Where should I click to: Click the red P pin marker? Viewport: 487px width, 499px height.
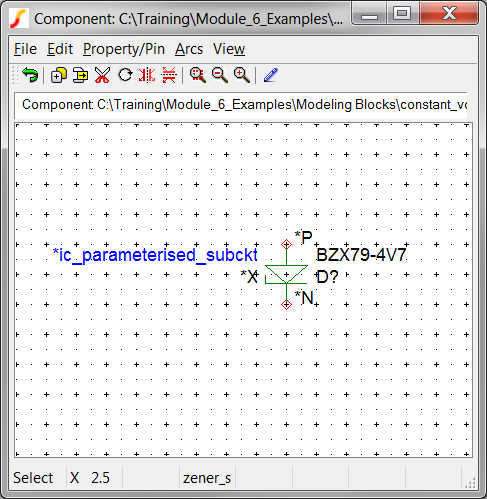point(286,244)
